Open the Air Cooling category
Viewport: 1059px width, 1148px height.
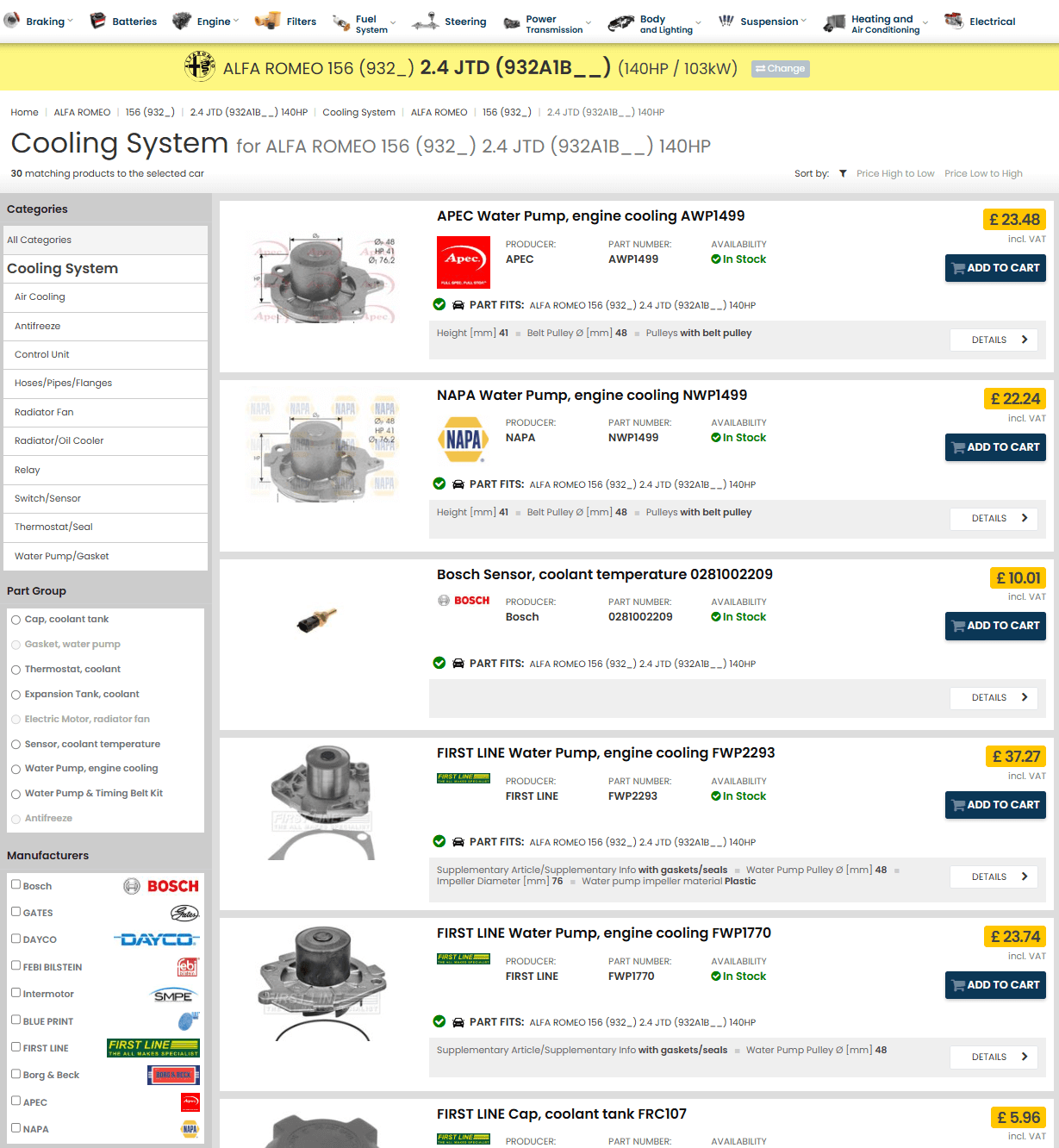106,297
